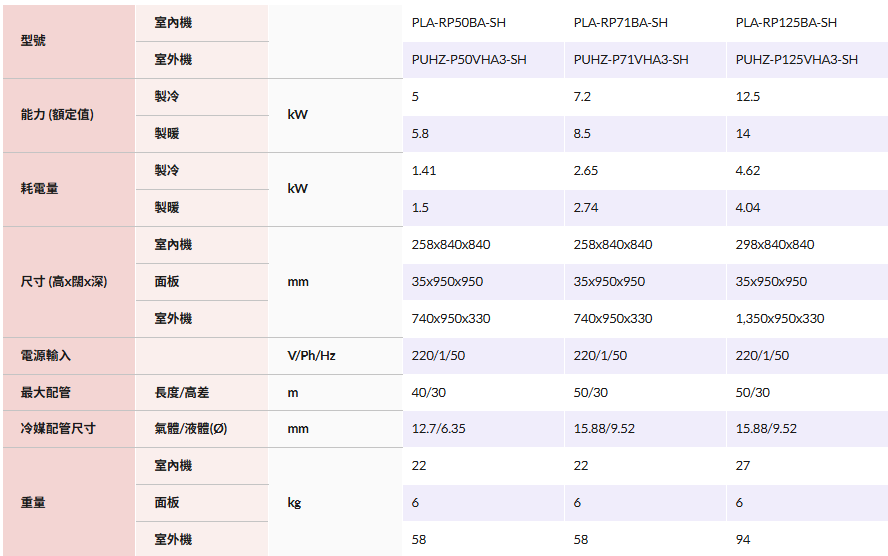Select the PLA-RP125BA-SH indoor model cell
Viewport: 888px width, 556px height.
click(x=807, y=23)
